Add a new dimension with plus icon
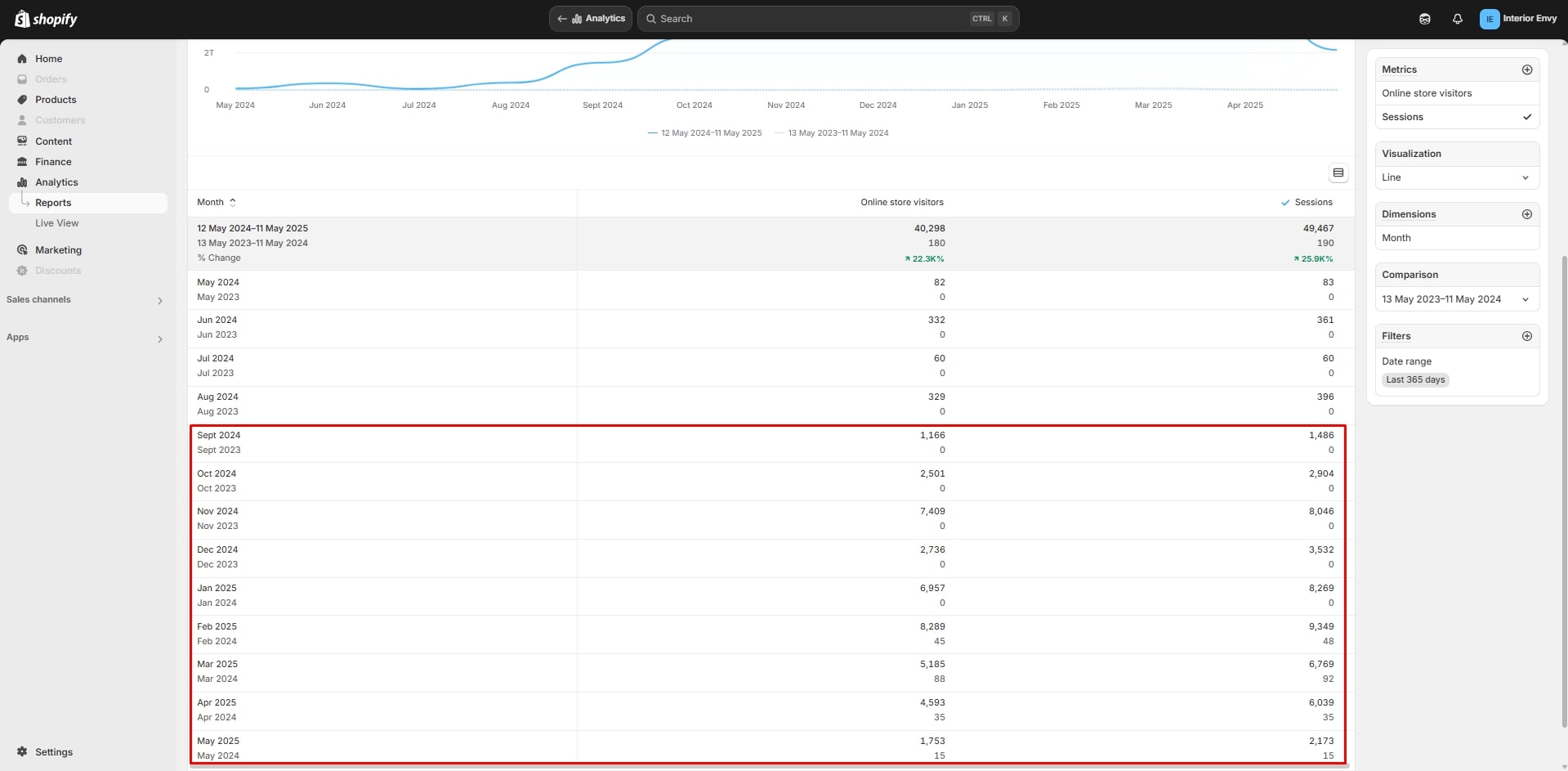1568x771 pixels. pos(1526,214)
